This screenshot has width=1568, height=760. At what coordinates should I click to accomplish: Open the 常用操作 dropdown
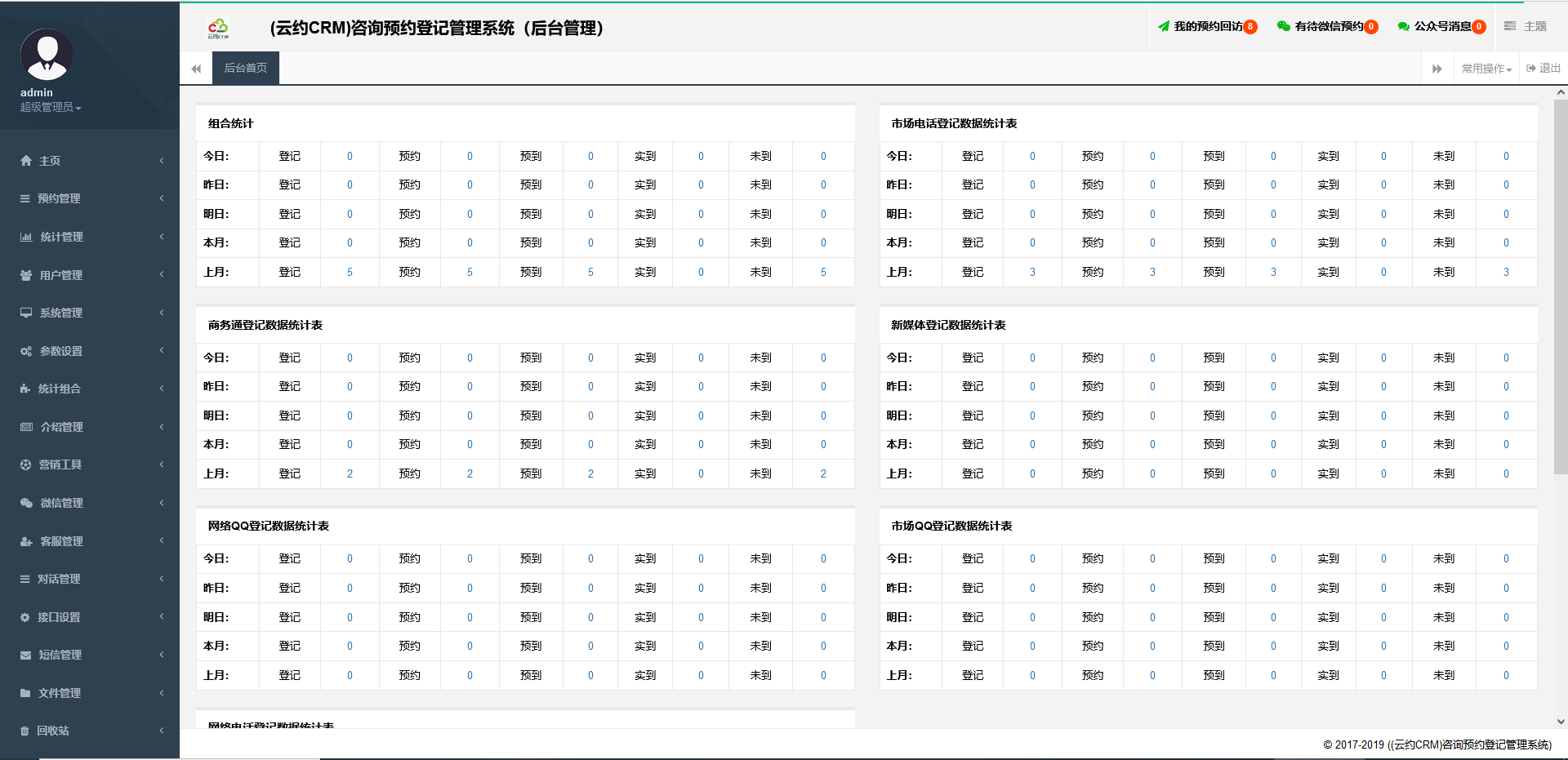pos(1486,69)
